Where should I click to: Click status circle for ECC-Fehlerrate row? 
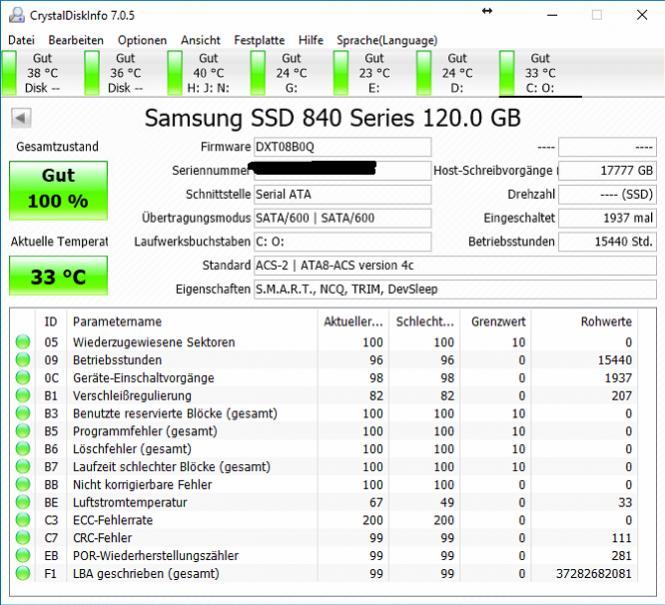tap(23, 520)
